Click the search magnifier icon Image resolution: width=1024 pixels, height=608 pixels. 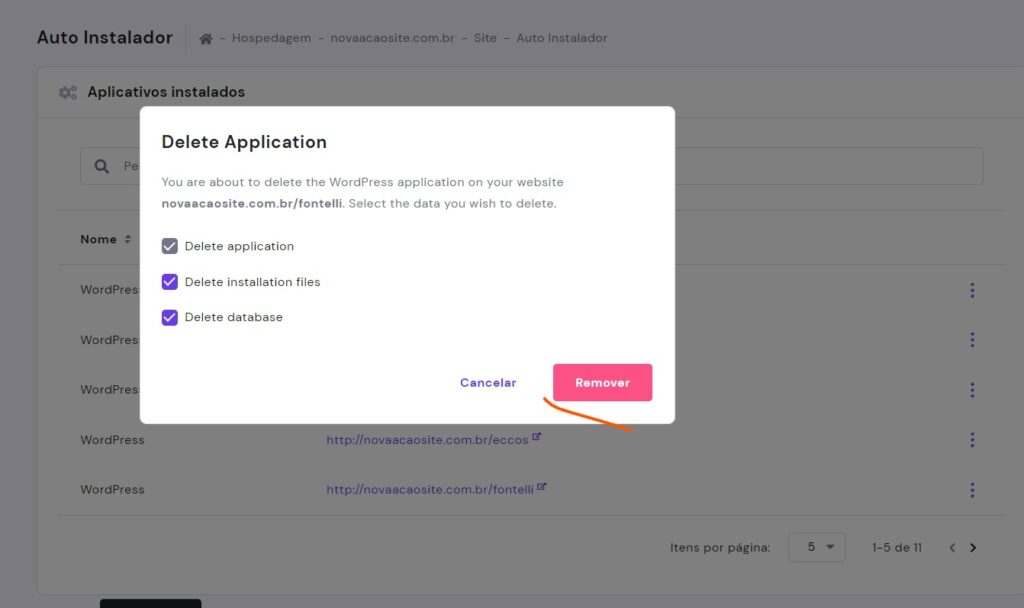pos(102,166)
